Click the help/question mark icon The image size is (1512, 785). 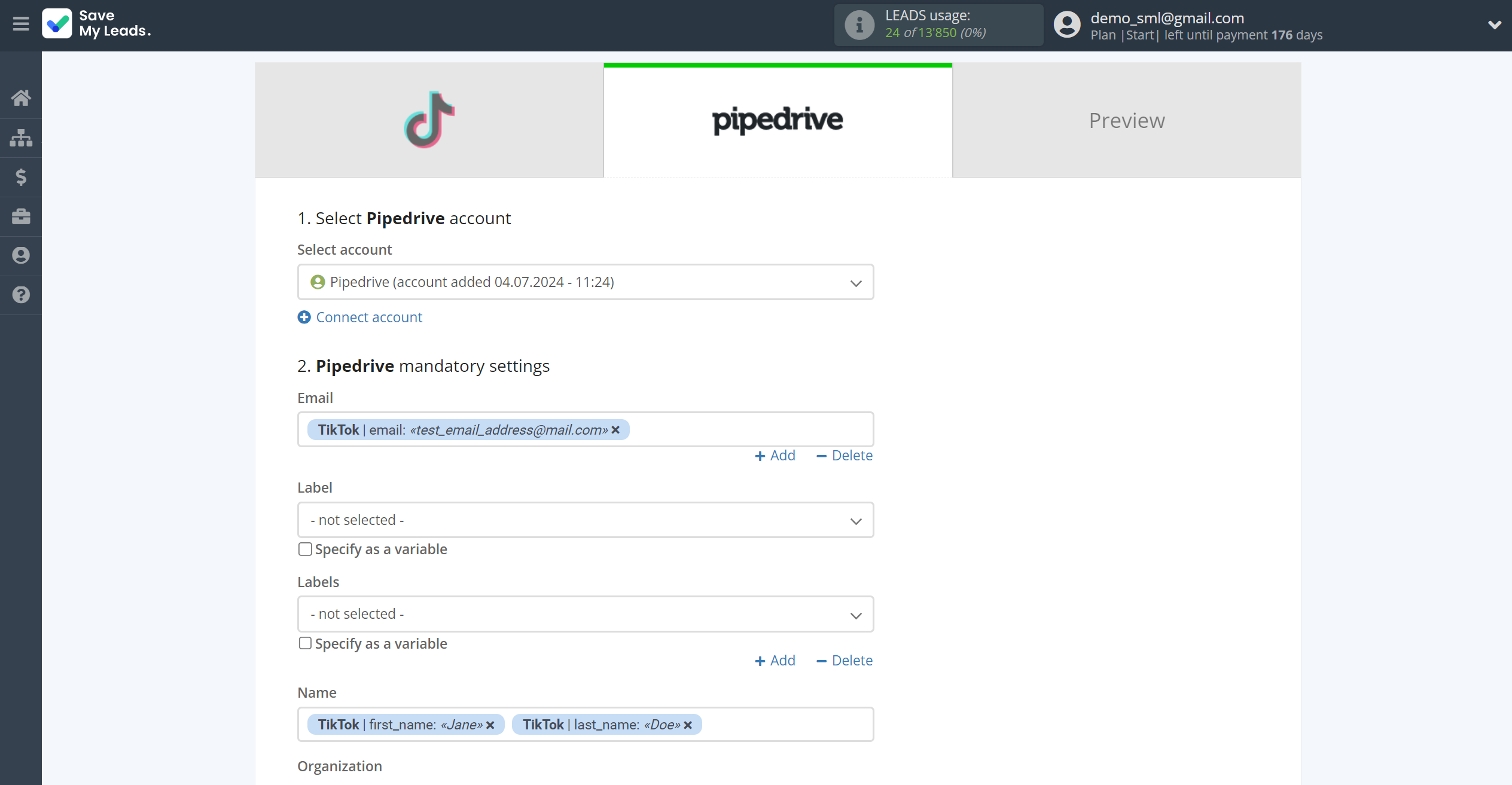click(x=22, y=293)
